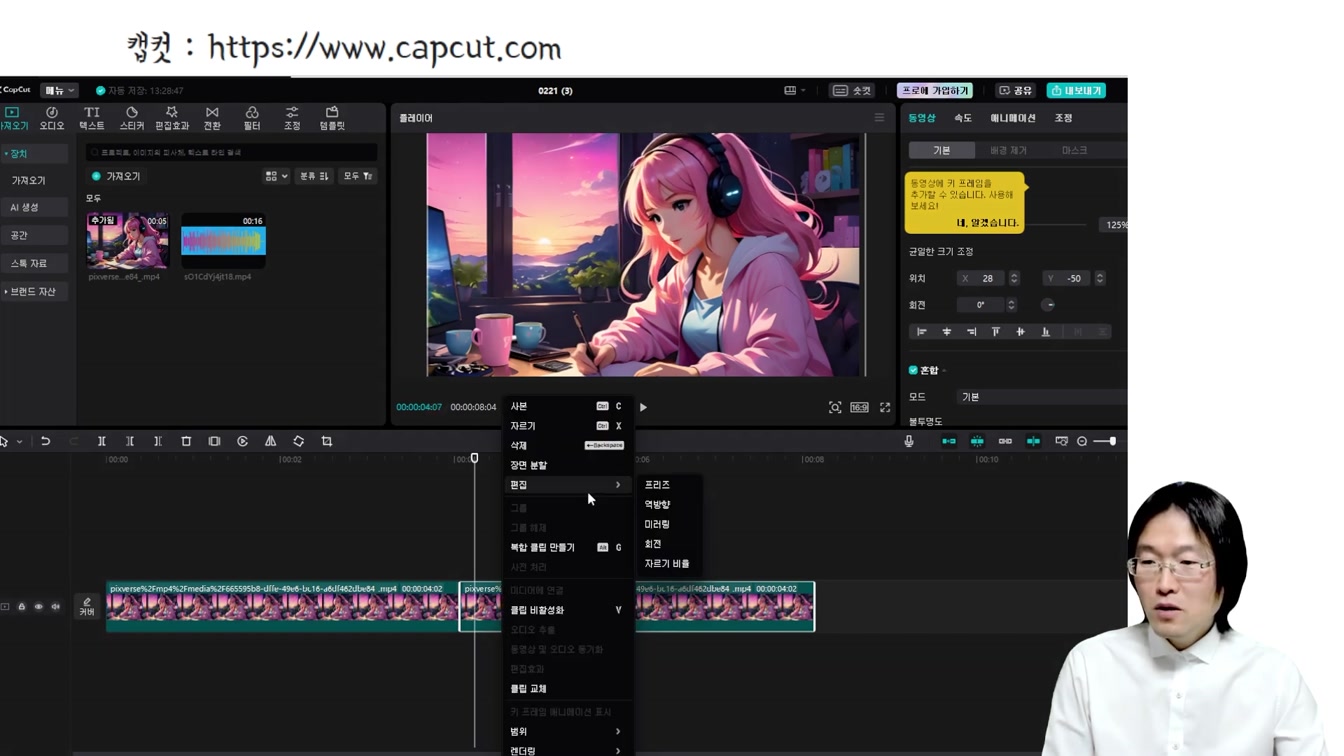Choose 삭제 (delete) in context menu

[566, 445]
